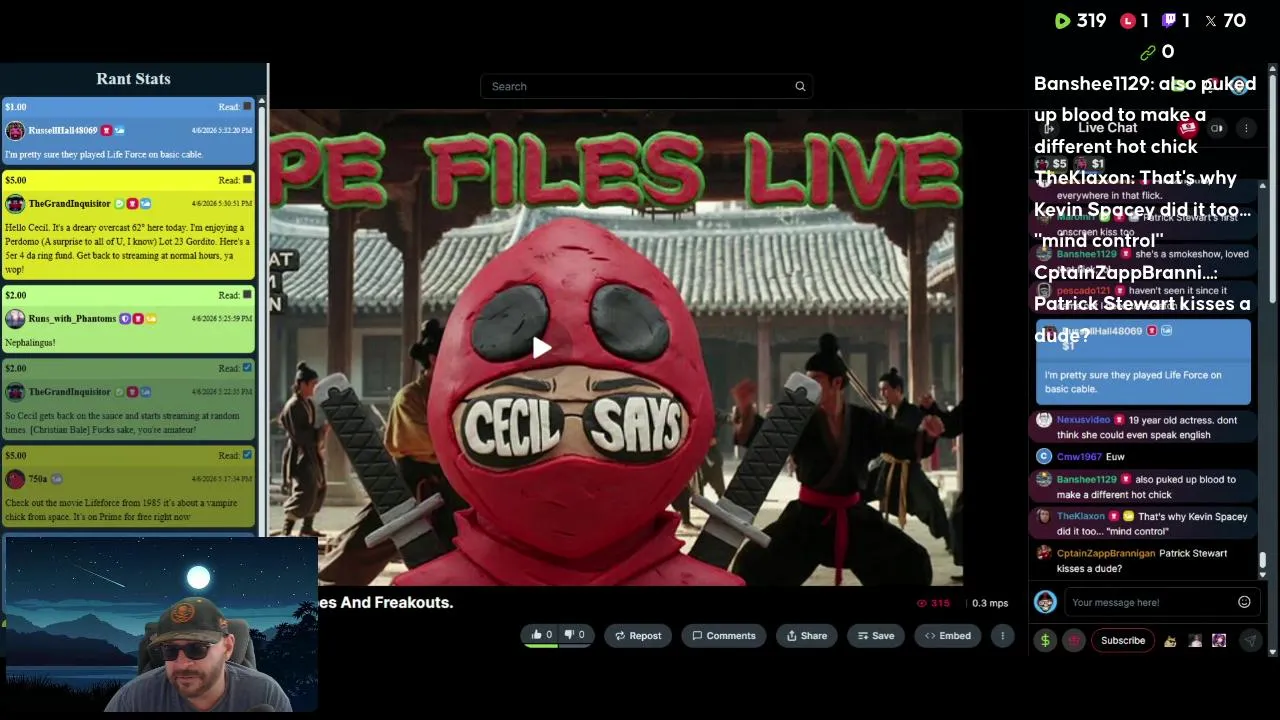Select the doge sunglasses emote
This screenshot has width=1280, height=720.
[x=1170, y=641]
